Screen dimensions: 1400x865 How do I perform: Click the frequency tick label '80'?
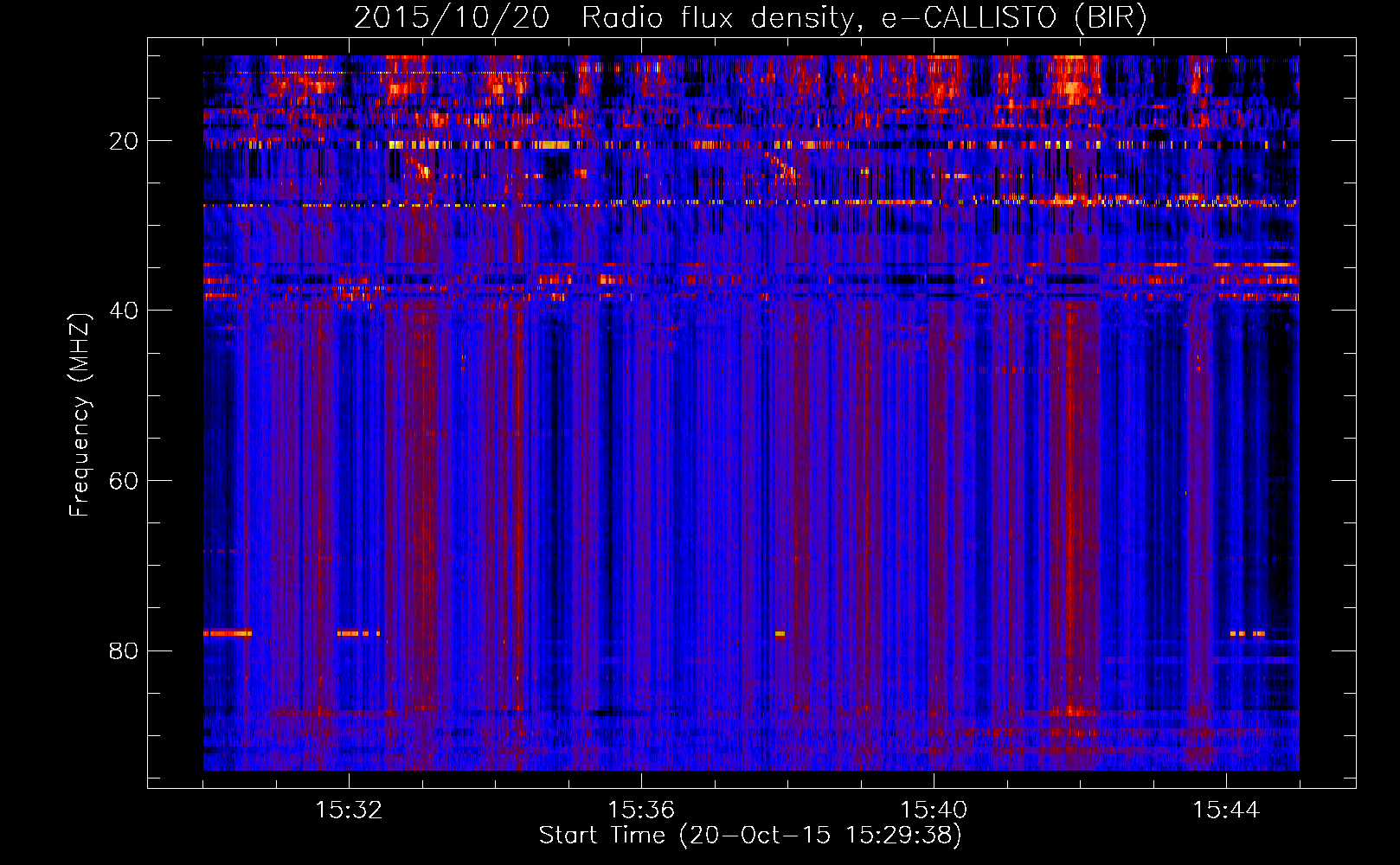pos(125,650)
